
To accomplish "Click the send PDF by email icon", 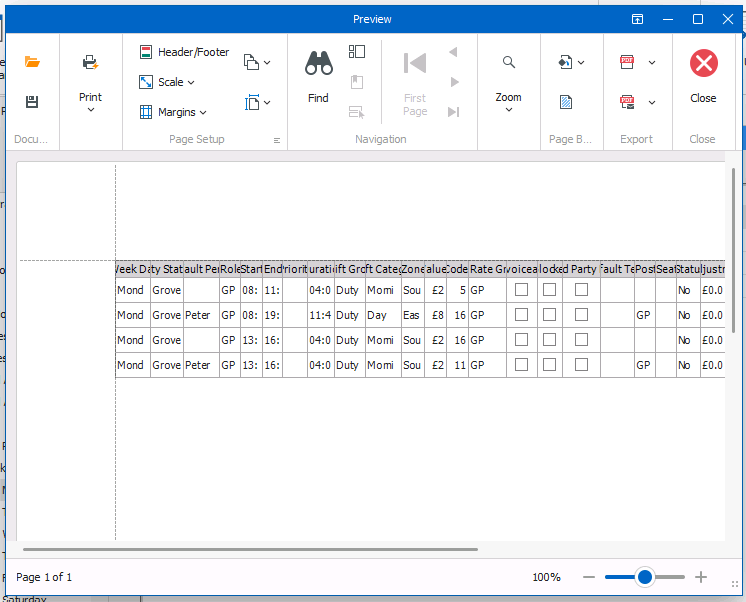I will click(627, 102).
